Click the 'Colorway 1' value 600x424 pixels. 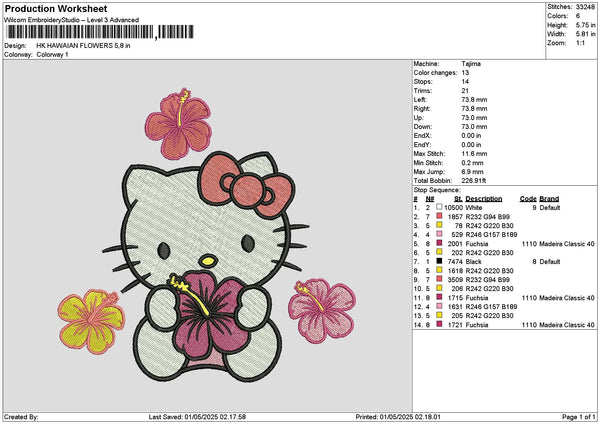click(x=52, y=55)
